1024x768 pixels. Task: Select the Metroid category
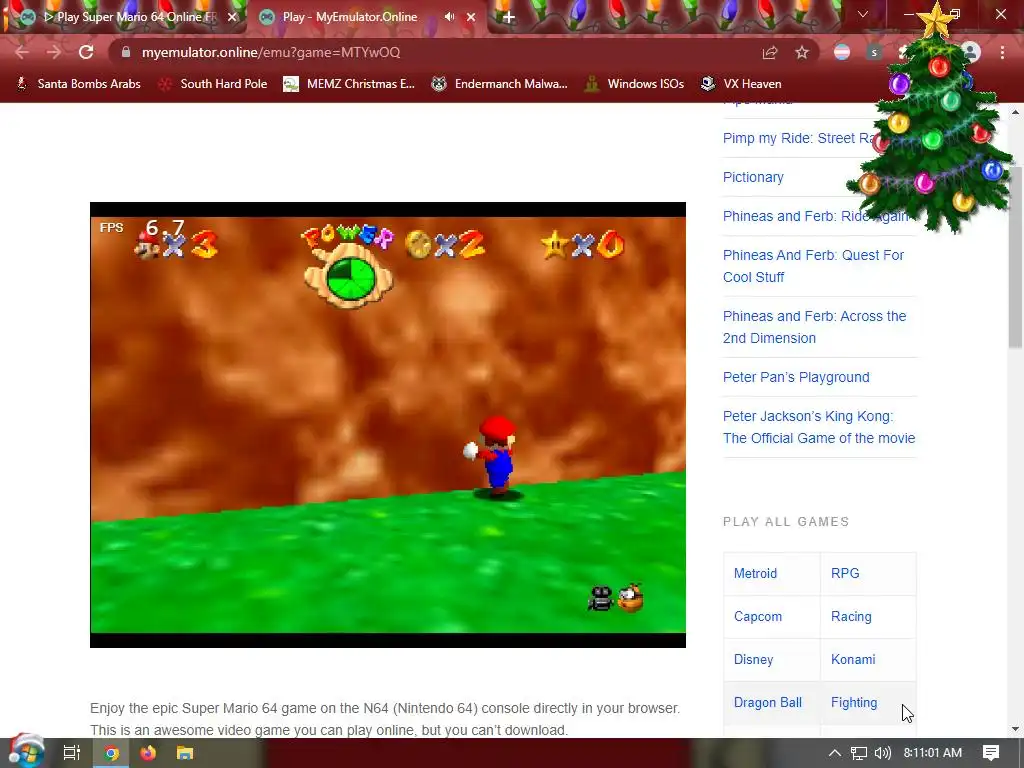pos(755,573)
